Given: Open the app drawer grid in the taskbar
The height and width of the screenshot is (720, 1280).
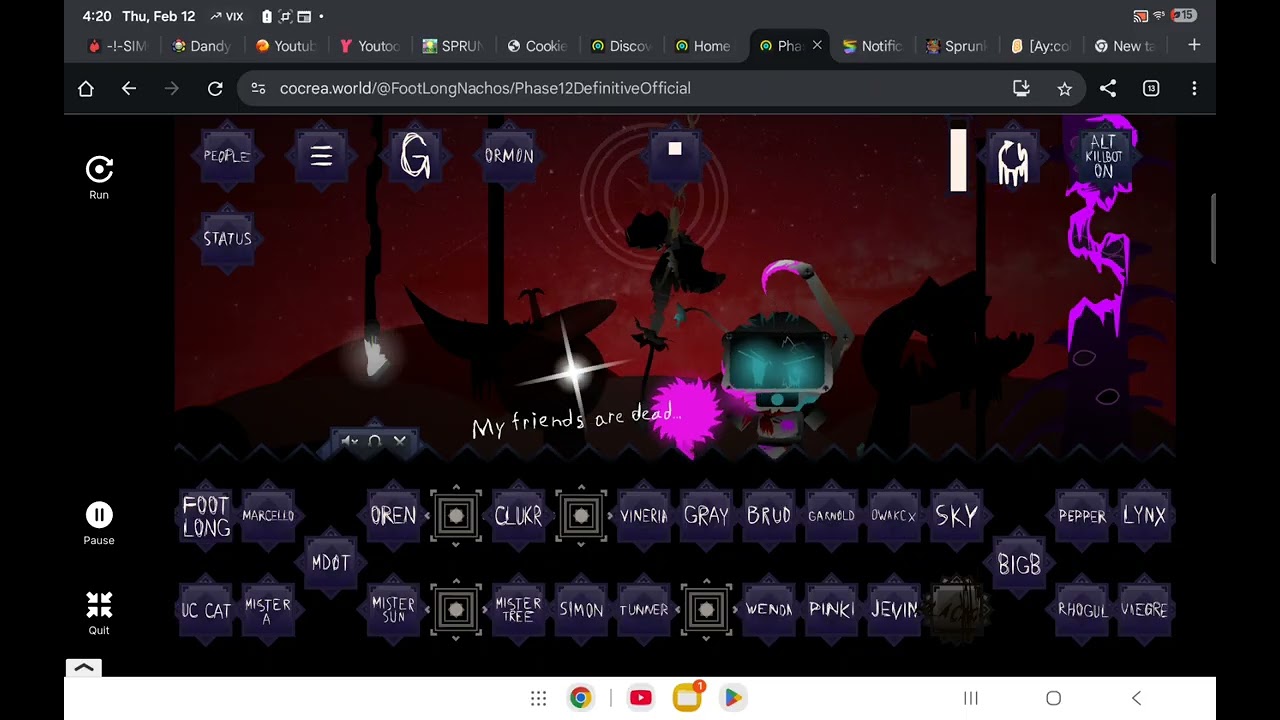Looking at the screenshot, I should coord(538,698).
